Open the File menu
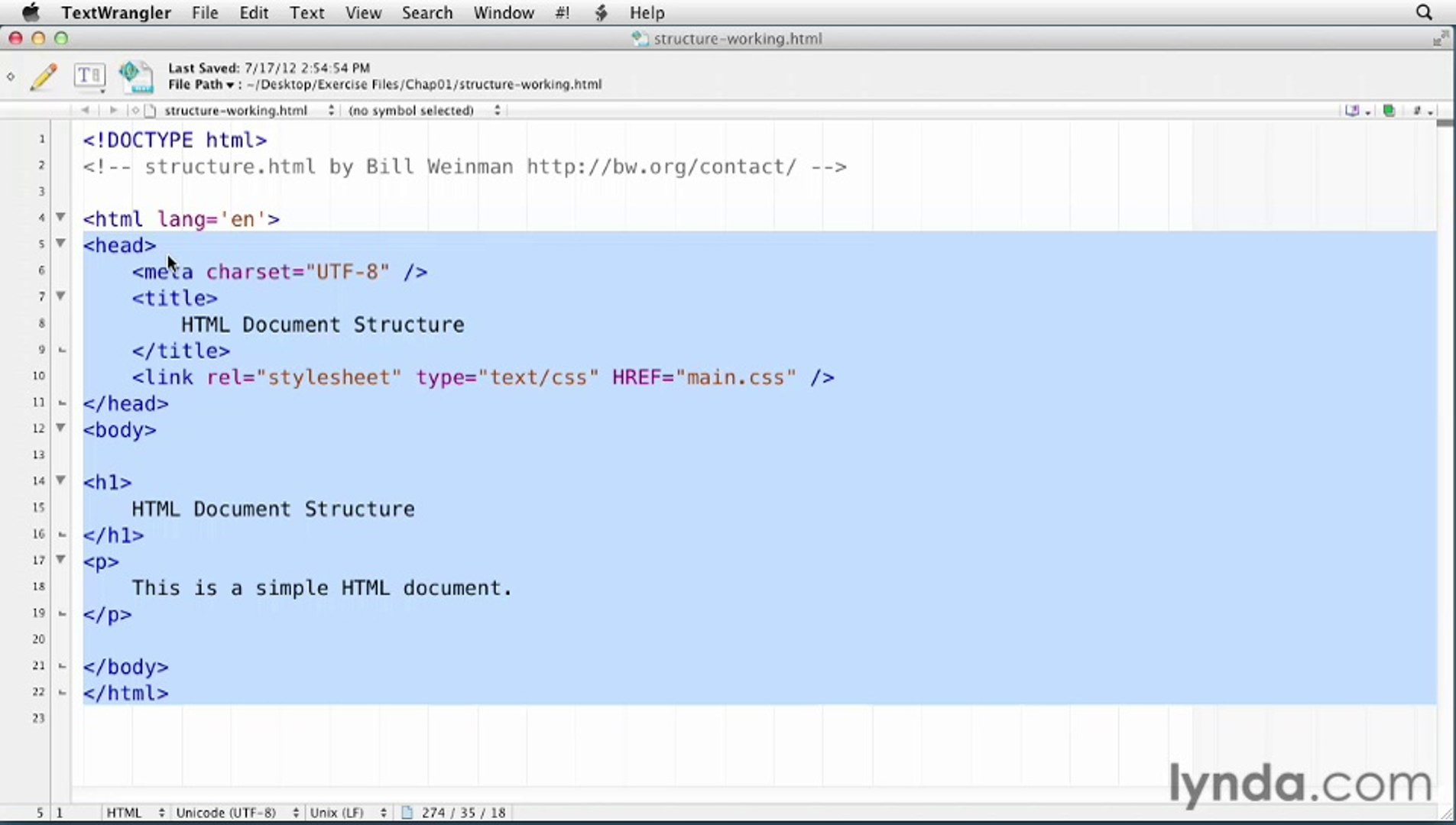This screenshot has width=1456, height=825. (205, 13)
